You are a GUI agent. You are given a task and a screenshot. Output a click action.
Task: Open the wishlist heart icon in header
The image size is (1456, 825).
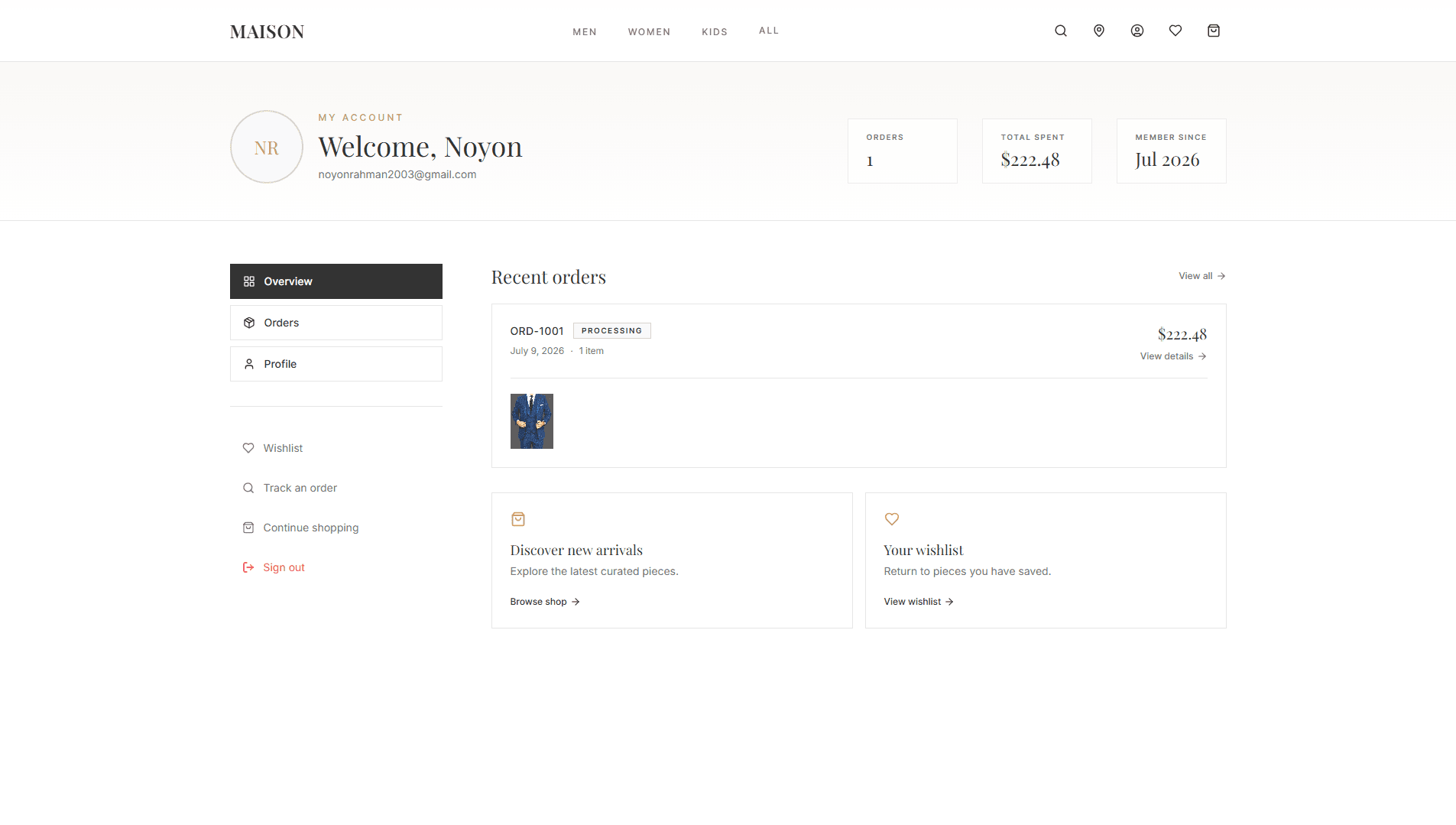click(x=1176, y=31)
